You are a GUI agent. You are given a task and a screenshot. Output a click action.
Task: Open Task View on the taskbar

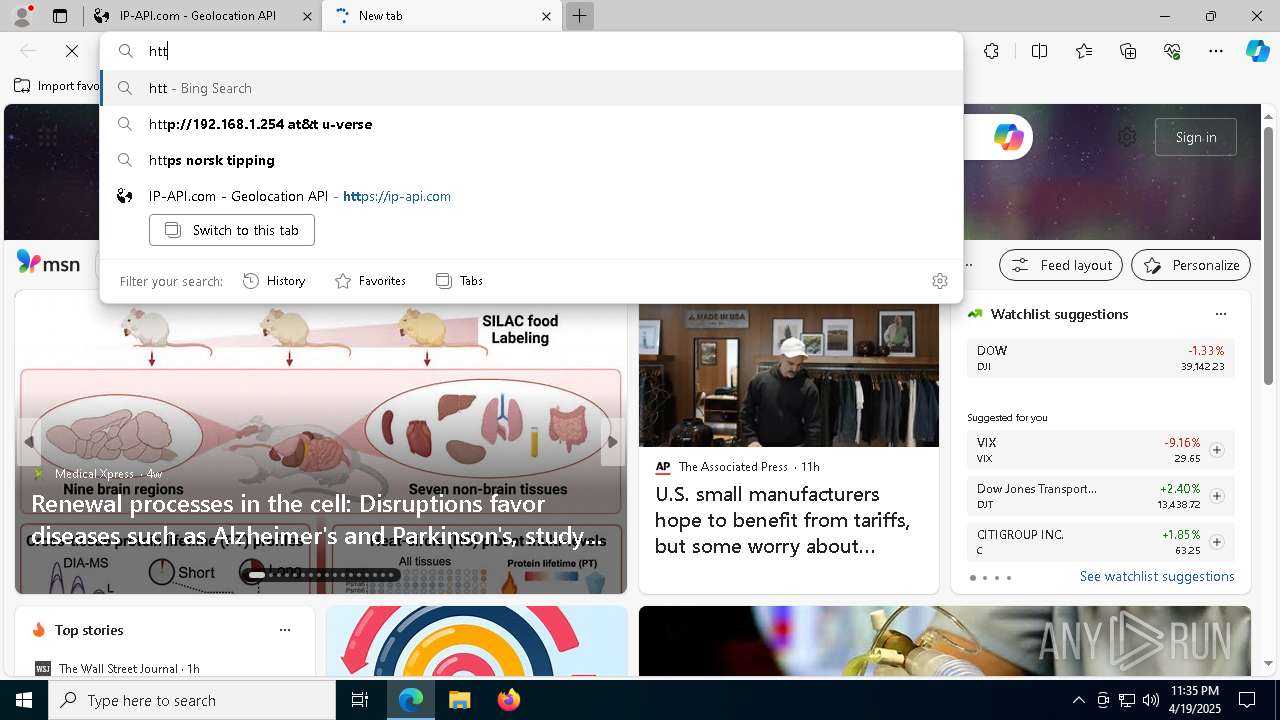(360, 700)
